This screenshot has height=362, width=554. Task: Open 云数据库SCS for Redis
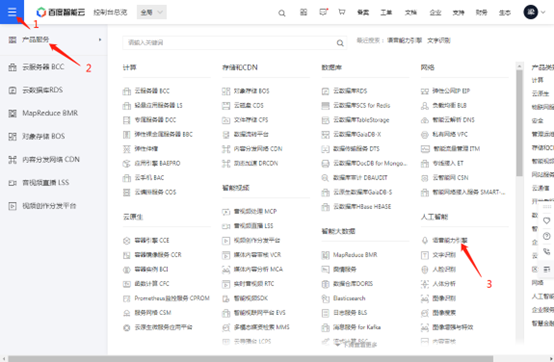tap(361, 105)
